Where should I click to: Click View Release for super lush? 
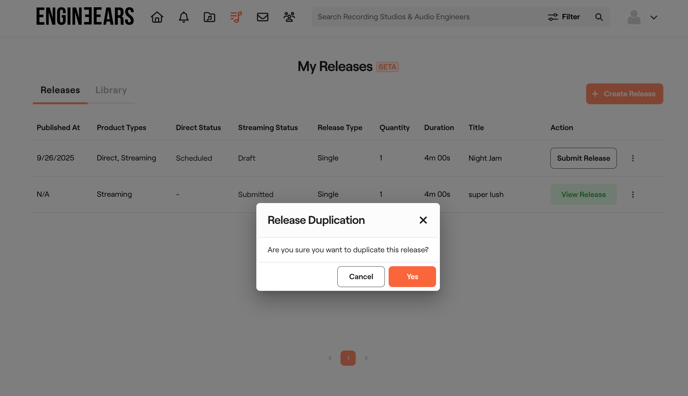583,194
